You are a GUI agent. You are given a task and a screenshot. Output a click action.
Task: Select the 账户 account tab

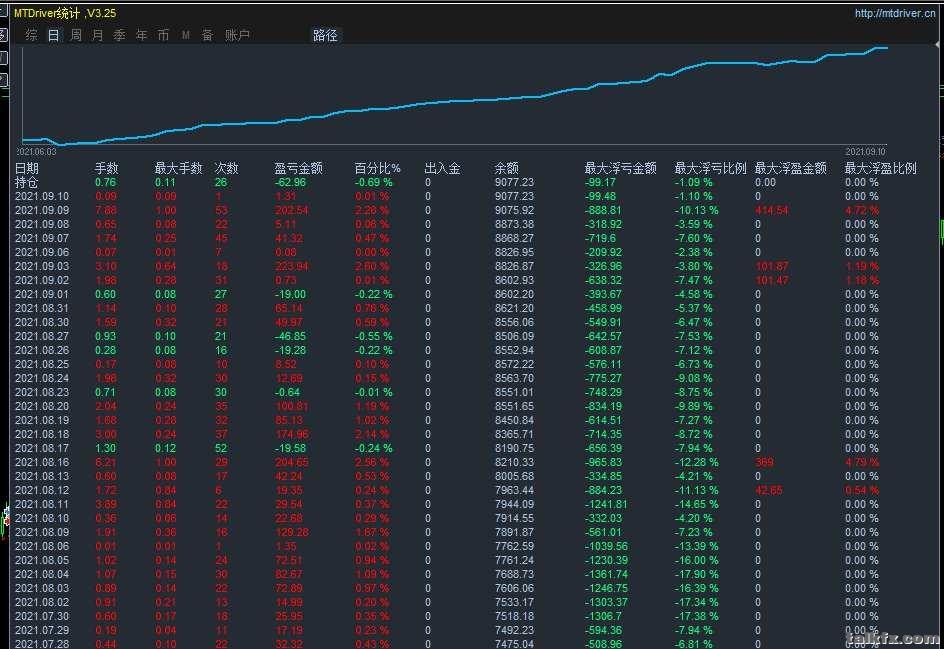point(237,36)
